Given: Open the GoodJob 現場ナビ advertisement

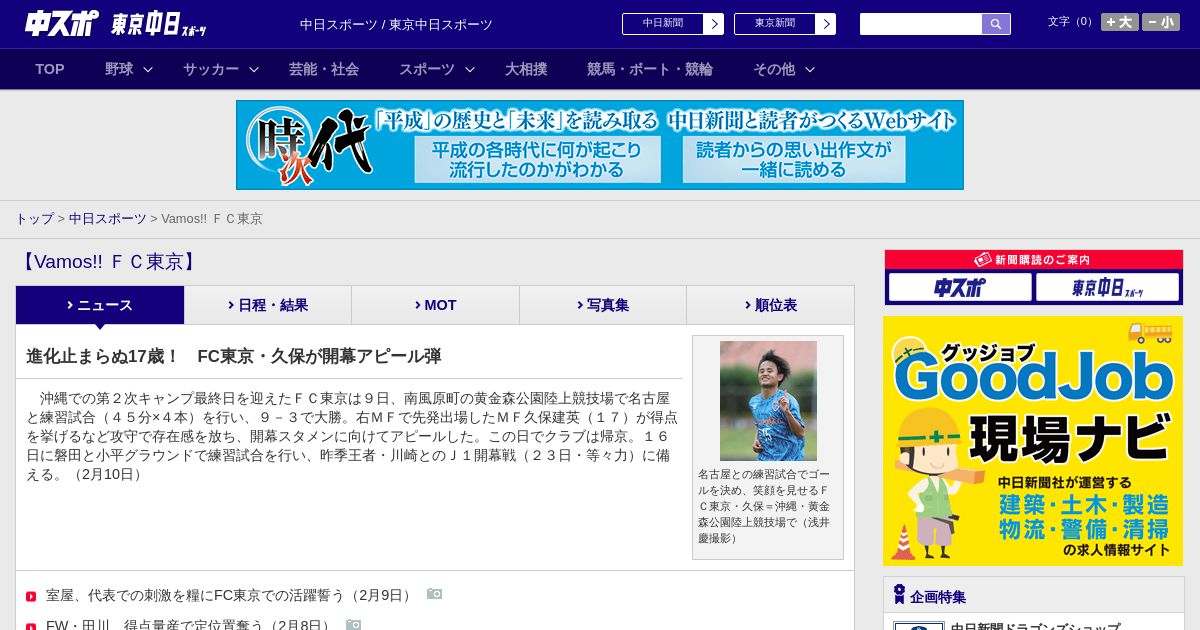Looking at the screenshot, I should (1033, 441).
